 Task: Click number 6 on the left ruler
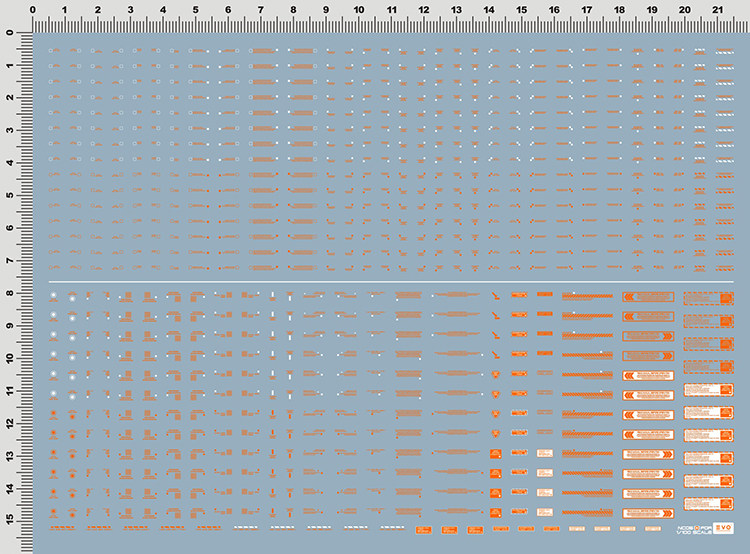click(10, 228)
